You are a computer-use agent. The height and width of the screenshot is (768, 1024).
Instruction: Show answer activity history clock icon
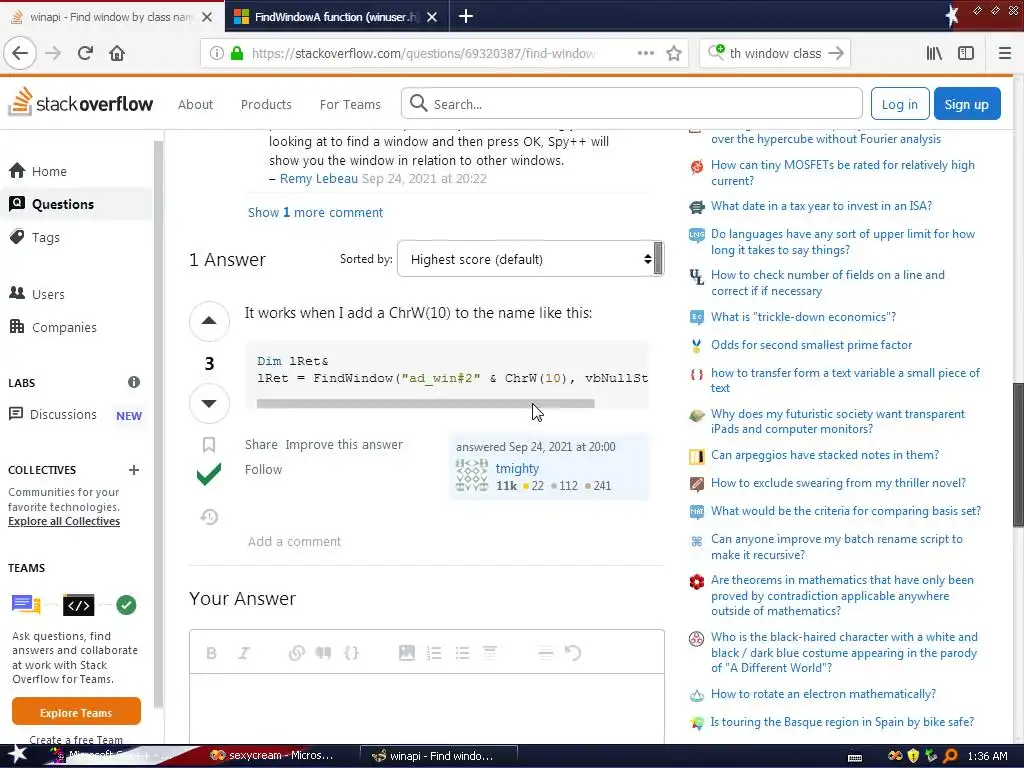pos(209,517)
